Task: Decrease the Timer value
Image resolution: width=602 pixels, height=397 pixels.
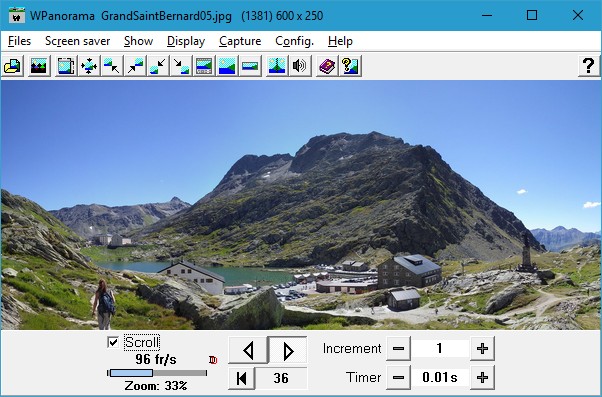Action: tap(398, 377)
